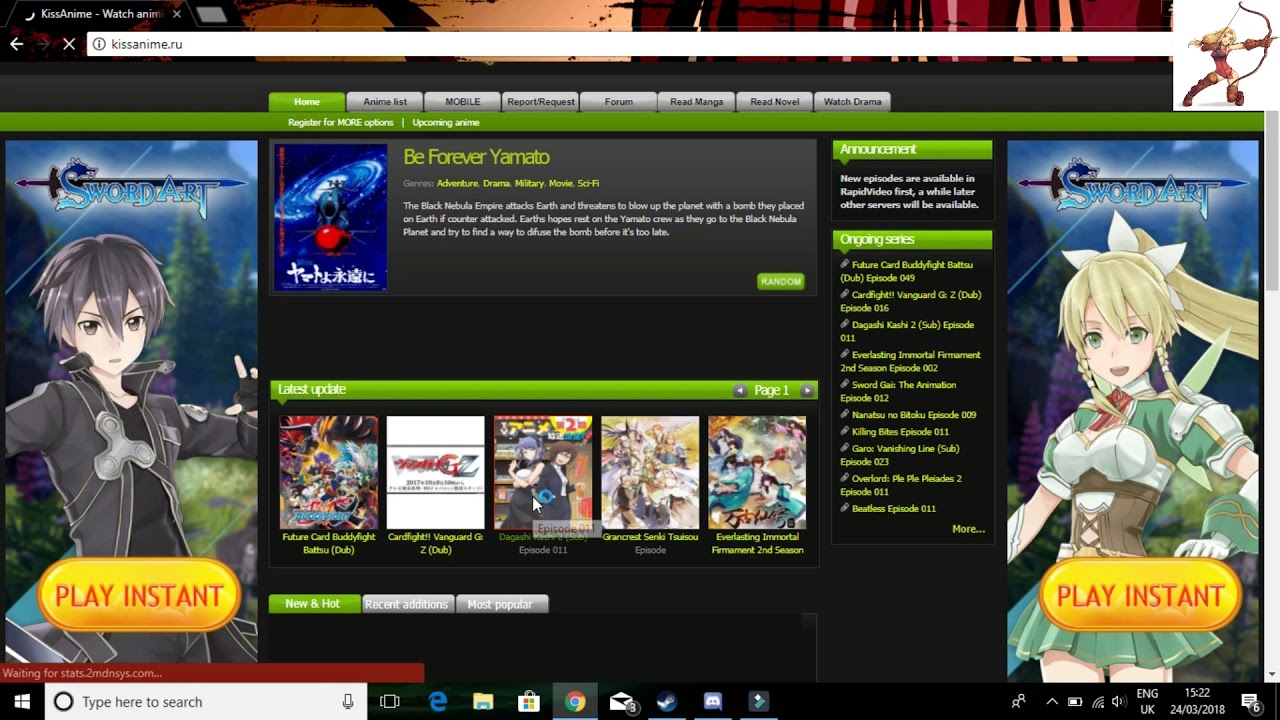The height and width of the screenshot is (720, 1280).
Task: Click the Be Forever Yamato poster
Action: point(331,218)
